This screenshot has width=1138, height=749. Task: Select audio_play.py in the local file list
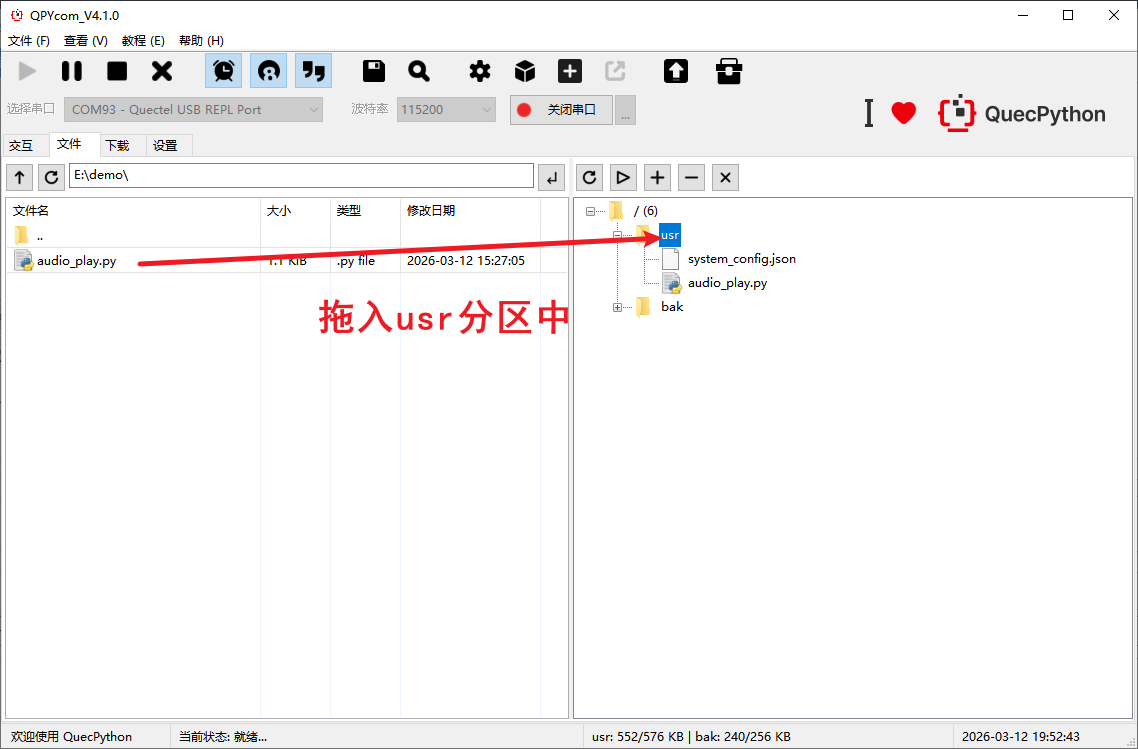(x=76, y=261)
